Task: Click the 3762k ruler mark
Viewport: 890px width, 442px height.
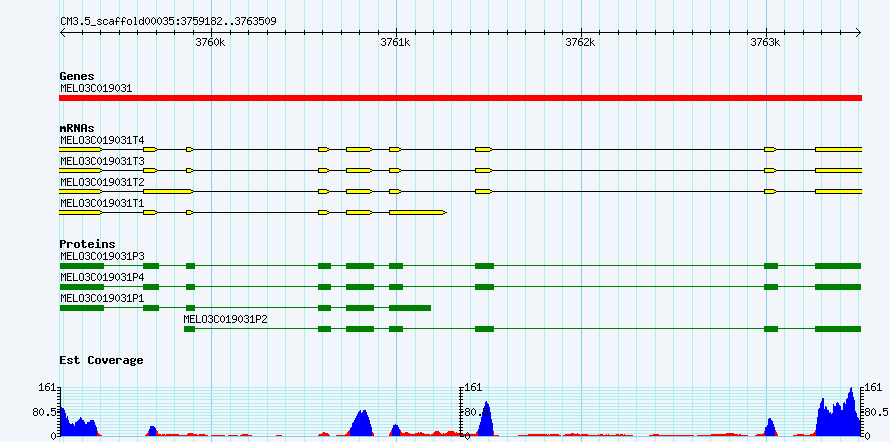Action: pos(580,42)
